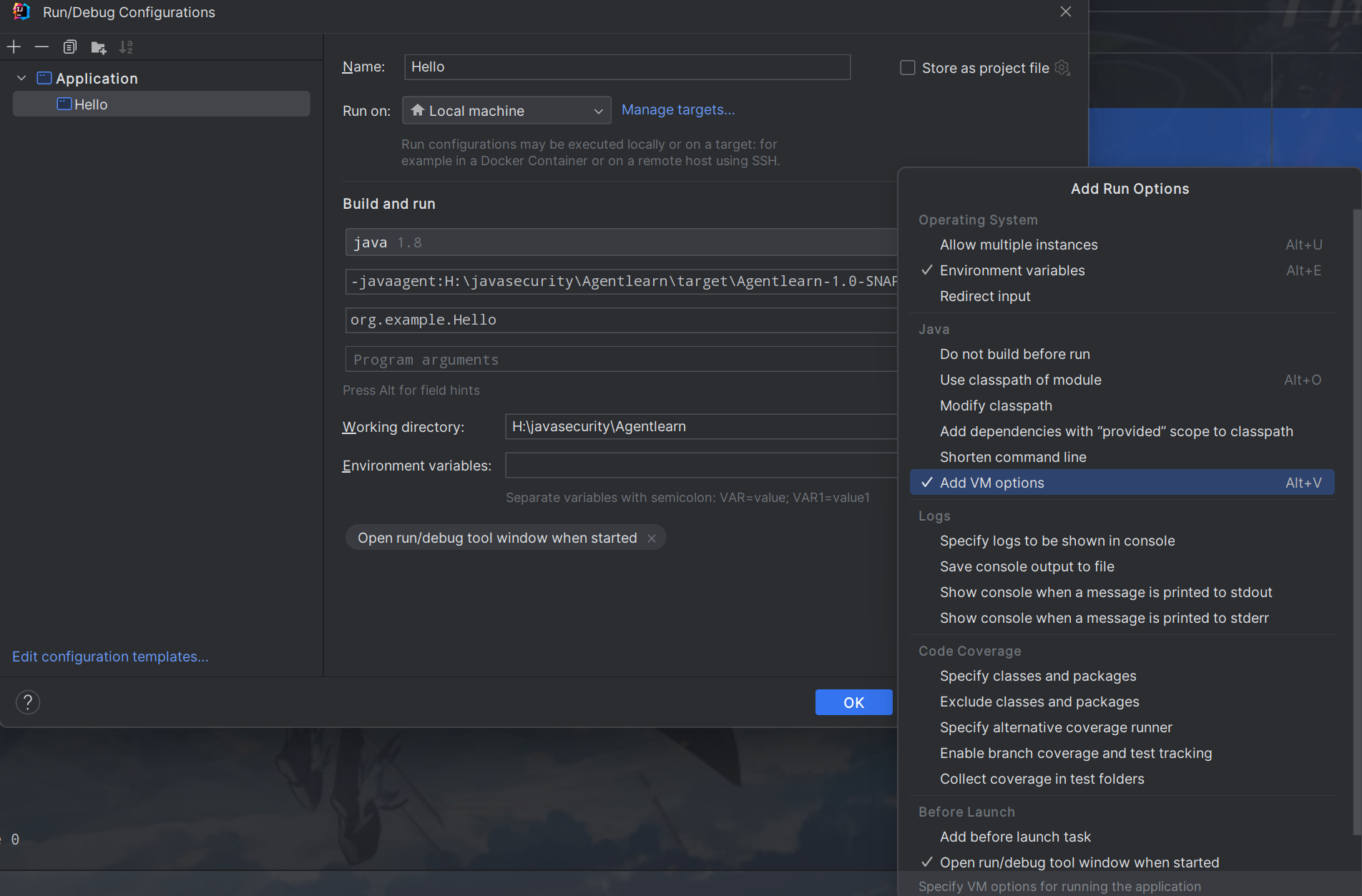Select Show console when message printed to stderr
This screenshot has width=1362, height=896.
(x=1122, y=618)
